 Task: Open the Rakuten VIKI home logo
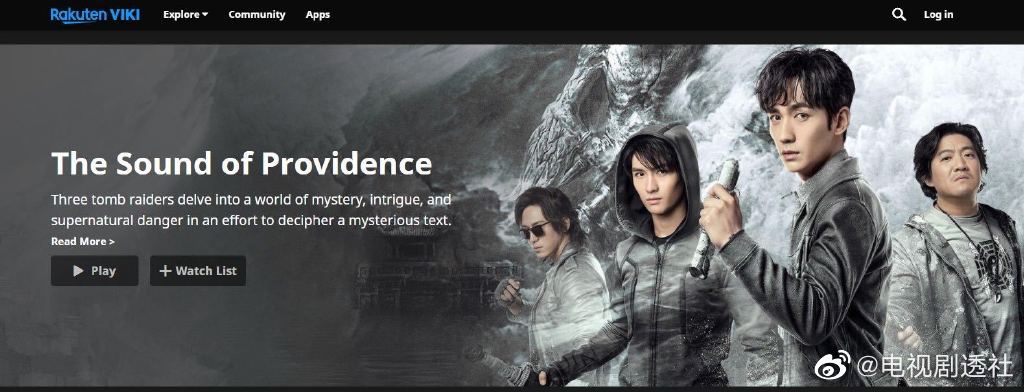(x=95, y=14)
